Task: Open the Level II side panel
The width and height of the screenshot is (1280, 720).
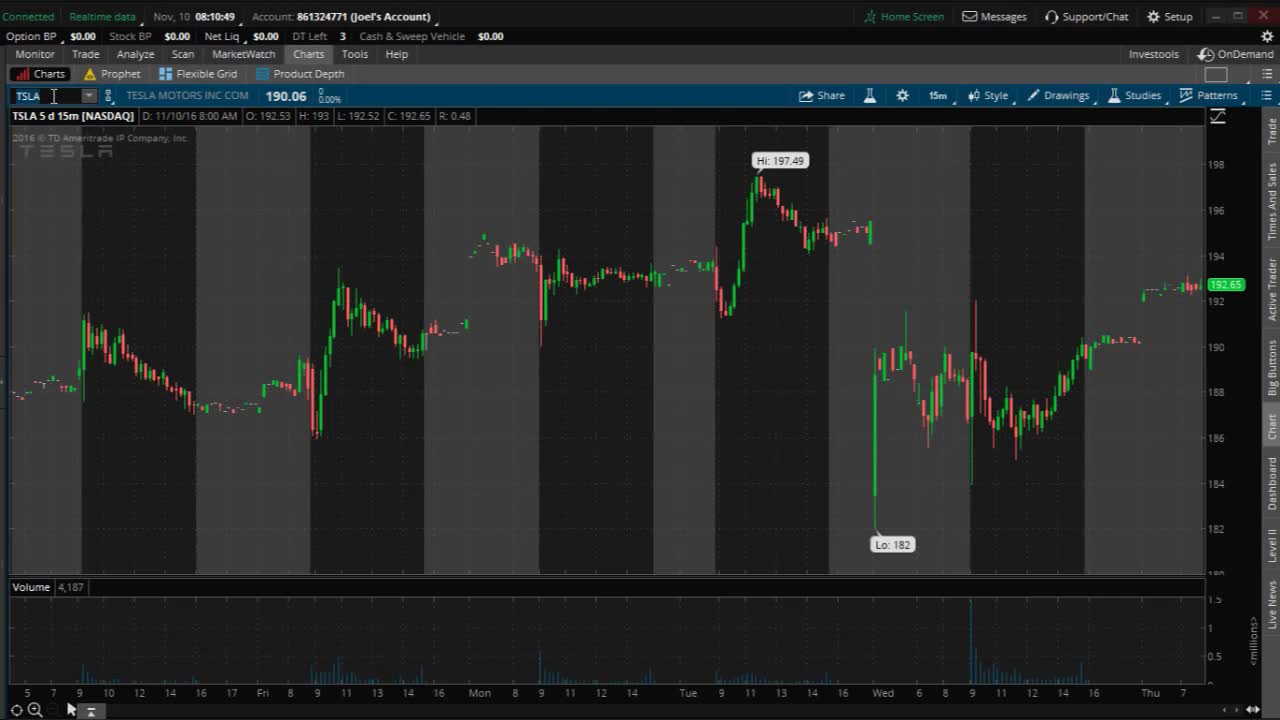Action: click(x=1272, y=545)
